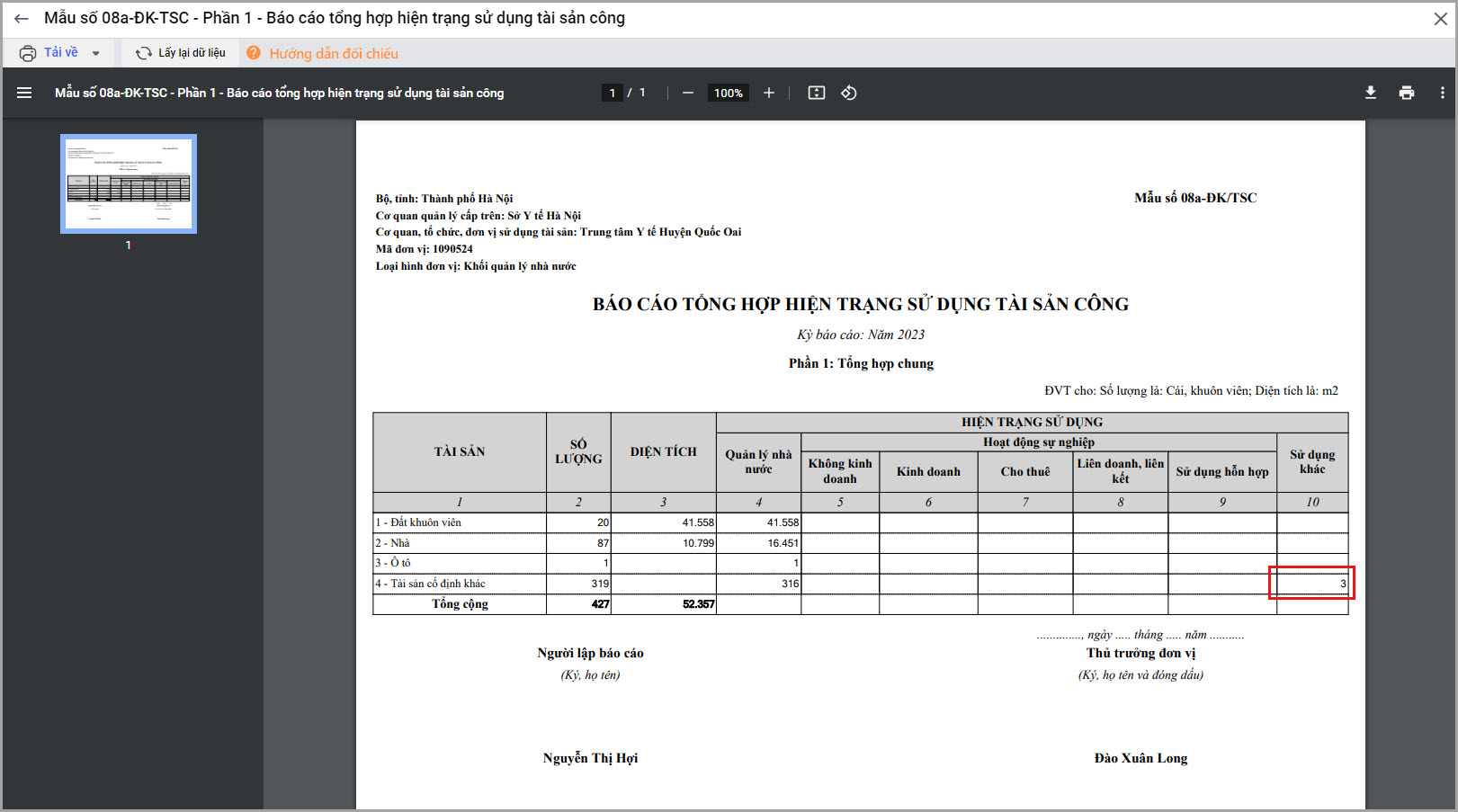Screen dimensions: 1458x812
Task: Click the back arrow beside the report title
Action: pyautogui.click(x=22, y=19)
